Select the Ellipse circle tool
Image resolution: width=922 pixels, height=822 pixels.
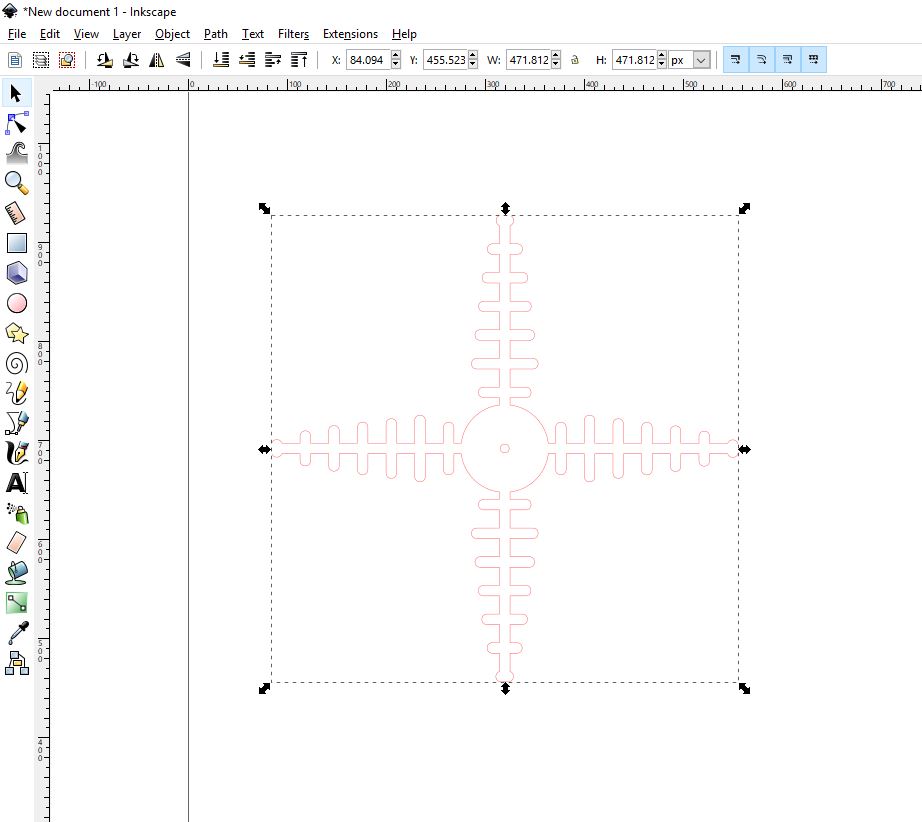click(x=16, y=303)
